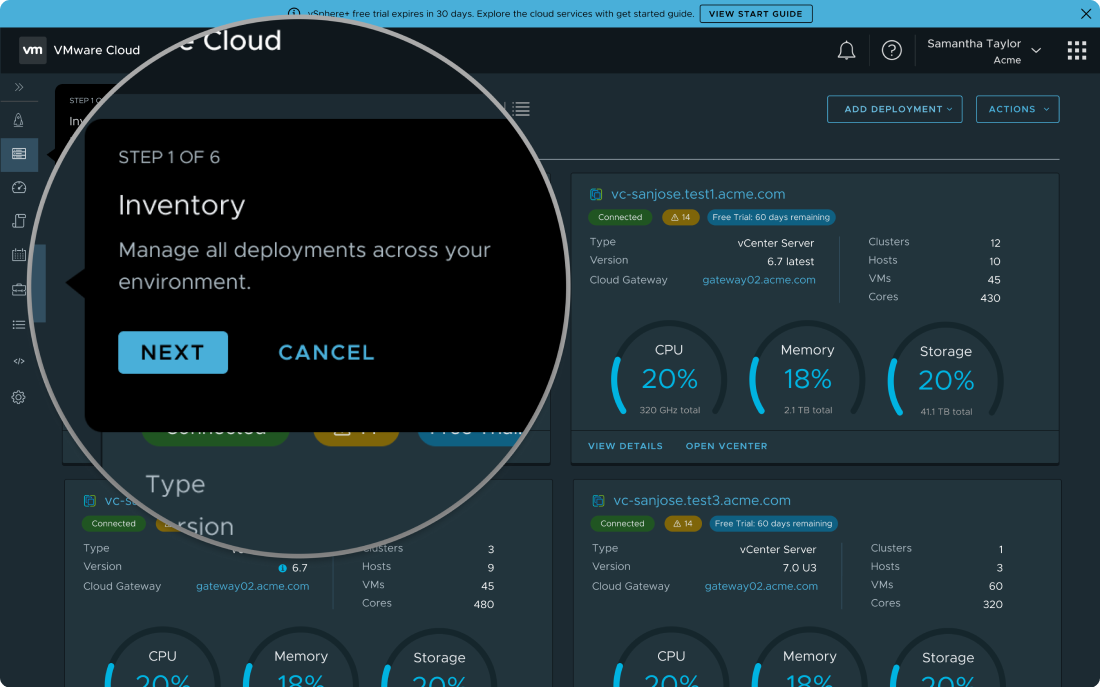The width and height of the screenshot is (1100, 687).
Task: Click the info icon next to version 6.7
Action: coord(282,568)
